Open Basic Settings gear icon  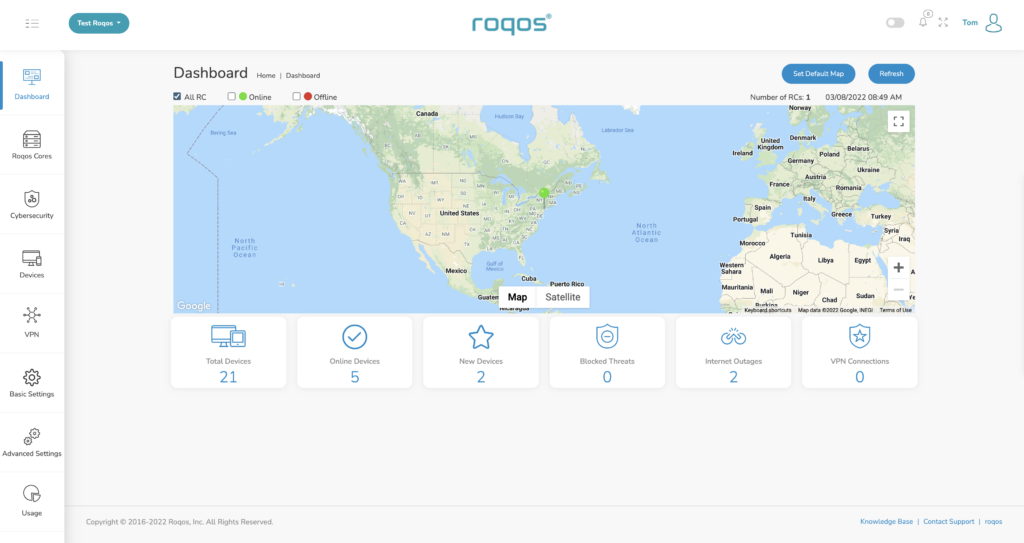coord(31,378)
